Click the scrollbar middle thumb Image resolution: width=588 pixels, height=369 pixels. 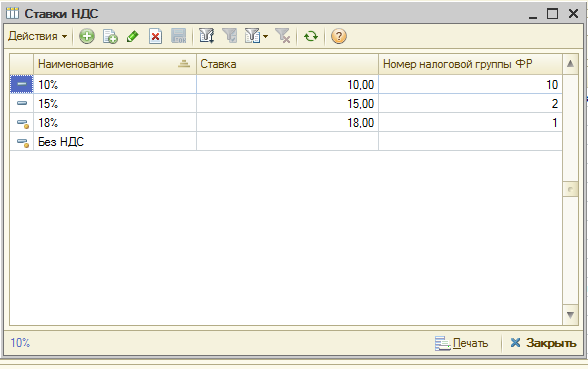click(x=570, y=189)
